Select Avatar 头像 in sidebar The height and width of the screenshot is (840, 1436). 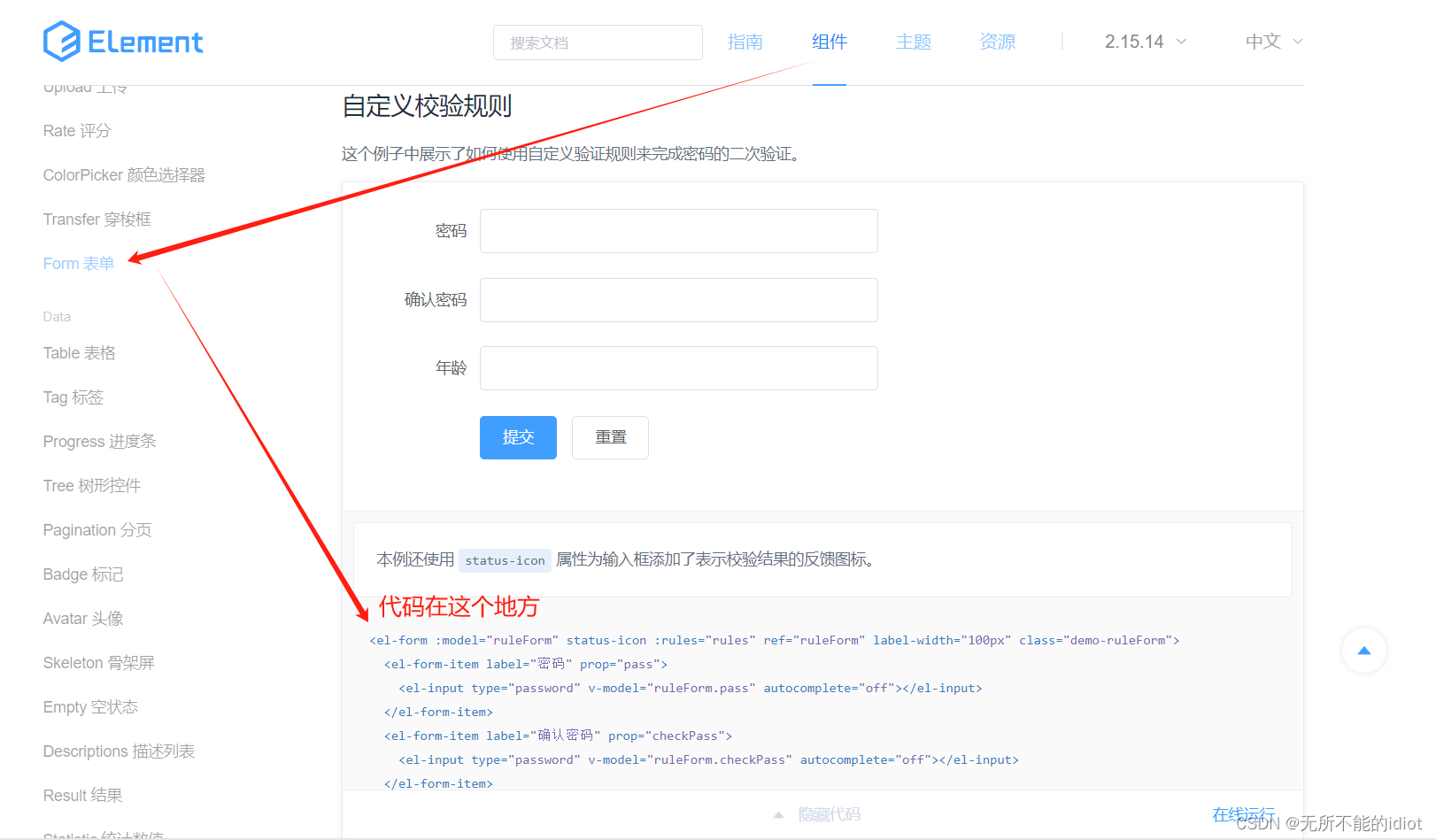tap(83, 619)
